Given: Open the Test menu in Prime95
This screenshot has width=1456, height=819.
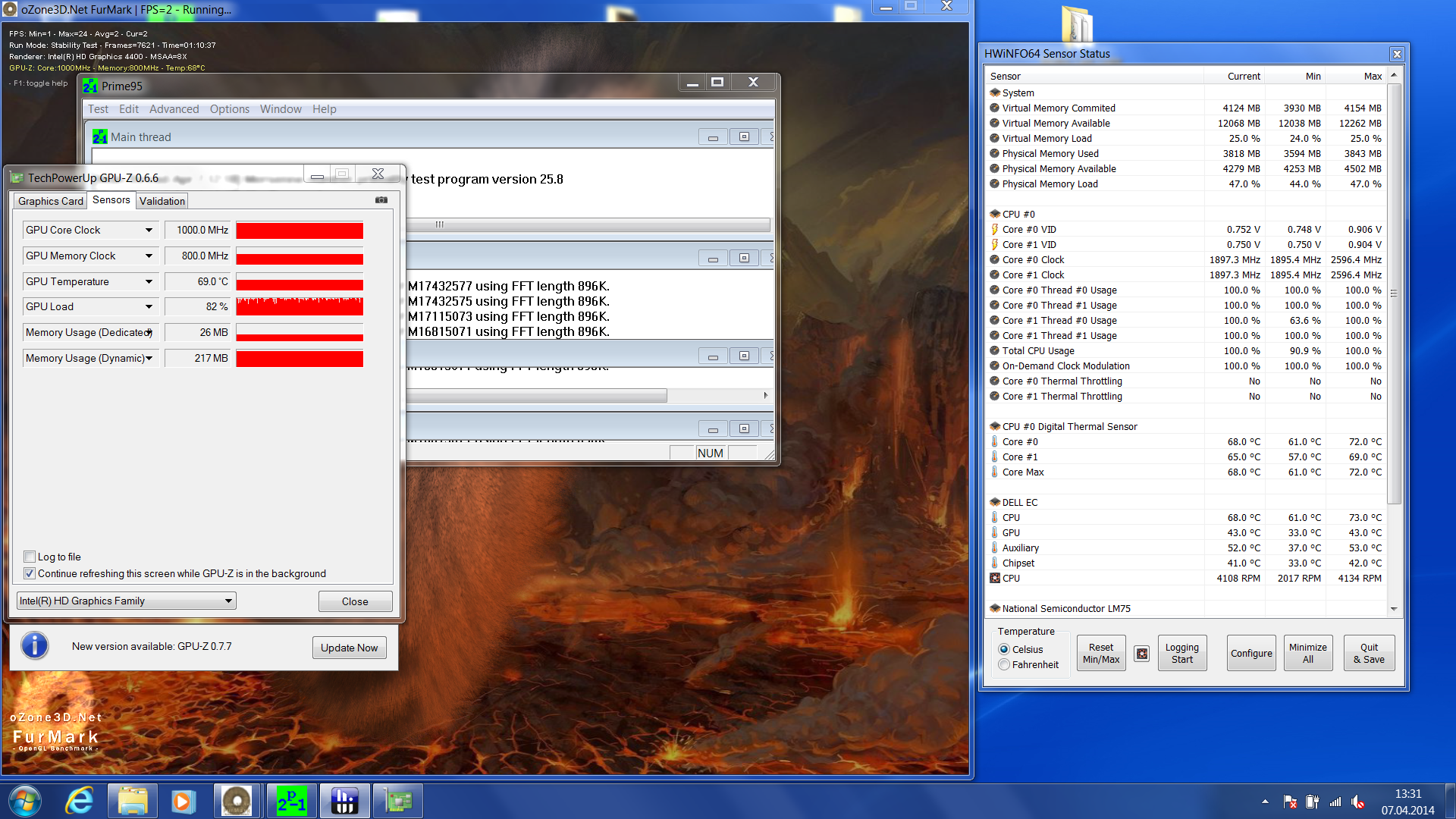Looking at the screenshot, I should pyautogui.click(x=98, y=109).
